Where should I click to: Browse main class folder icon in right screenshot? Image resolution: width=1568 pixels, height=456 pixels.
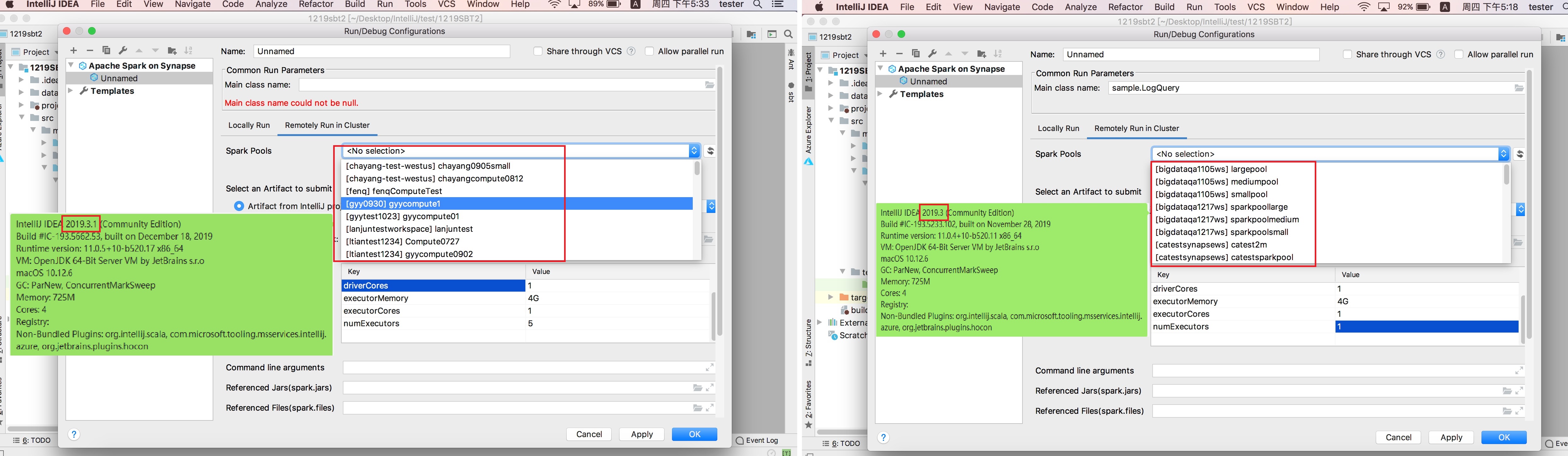pyautogui.click(x=1519, y=88)
